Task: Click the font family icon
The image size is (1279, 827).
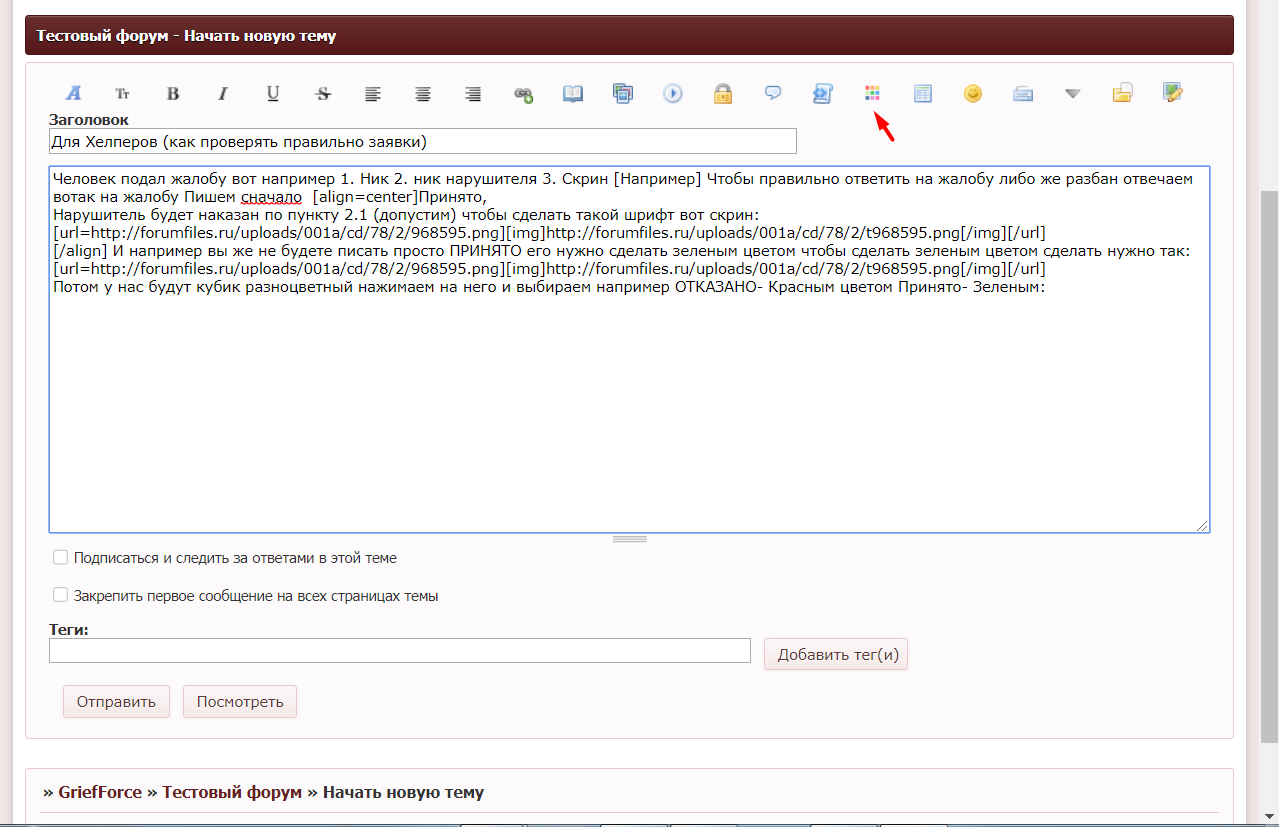Action: pyautogui.click(x=73, y=94)
